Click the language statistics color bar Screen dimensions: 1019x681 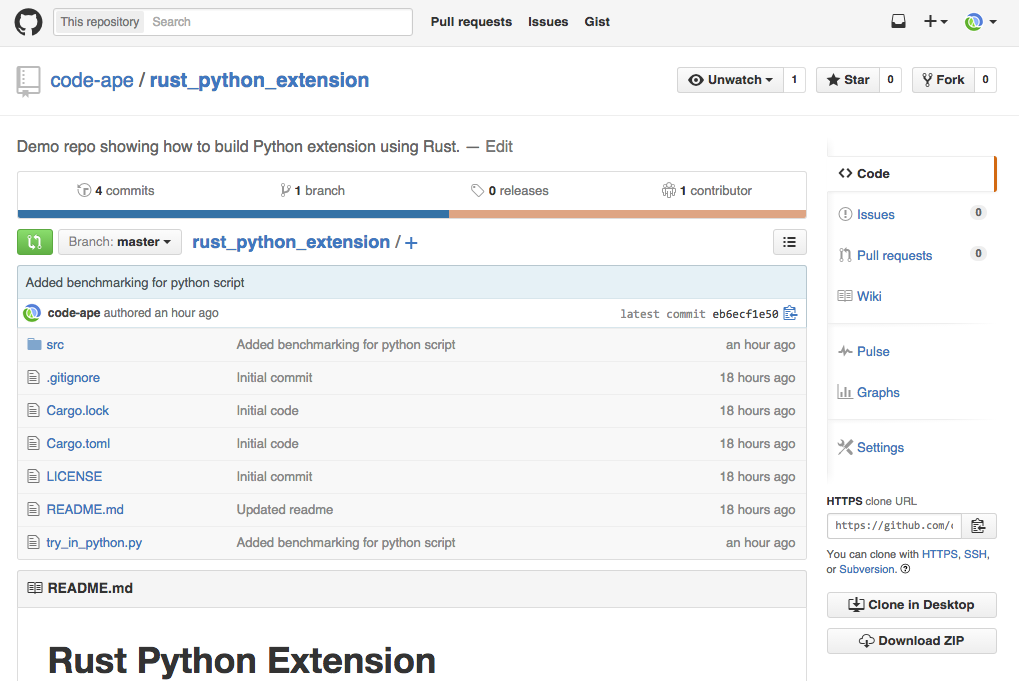coord(411,214)
